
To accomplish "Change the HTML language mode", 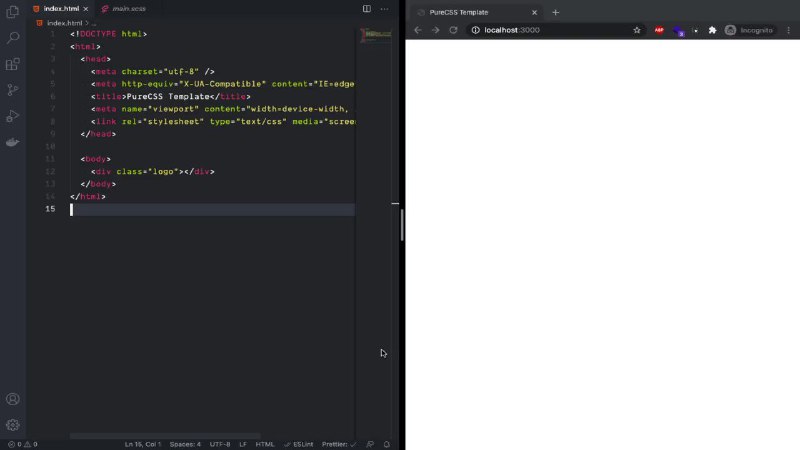I will pyautogui.click(x=265, y=444).
